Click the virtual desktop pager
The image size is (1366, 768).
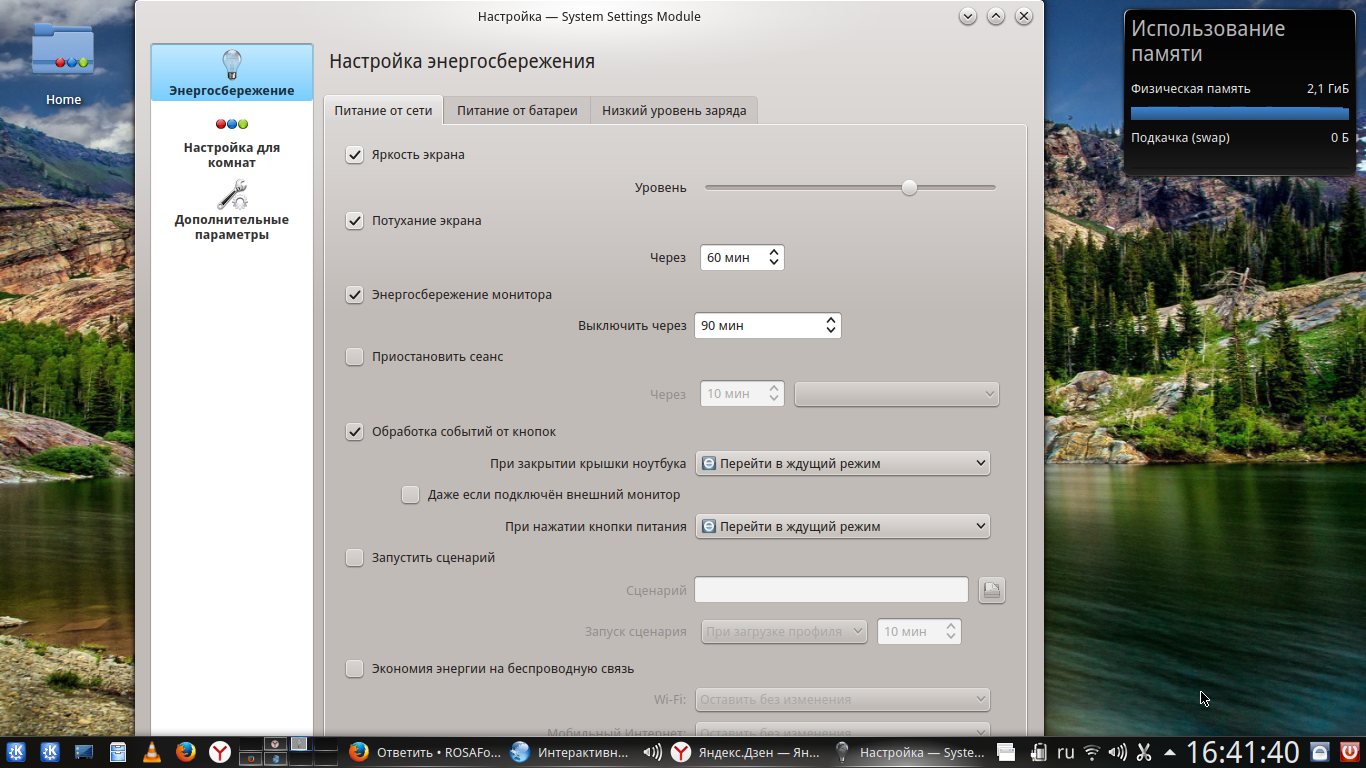point(289,752)
